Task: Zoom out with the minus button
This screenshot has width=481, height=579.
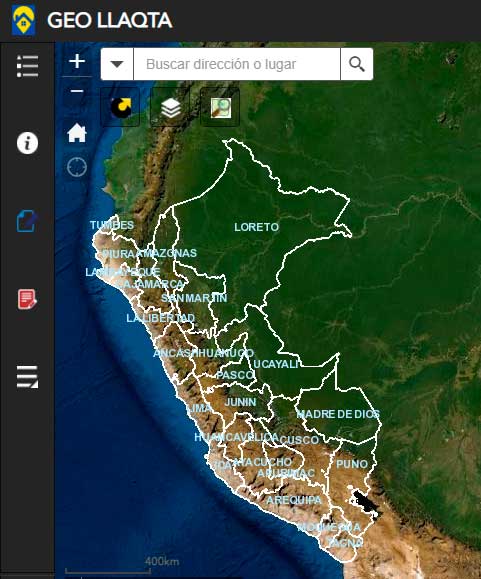Action: pyautogui.click(x=77, y=91)
